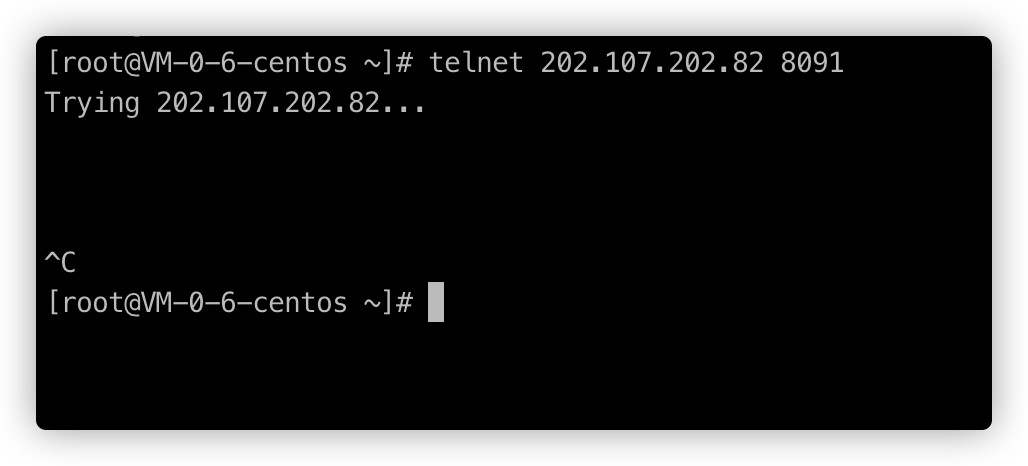
Task: Click the ^C interrupt text
Action: [60, 262]
